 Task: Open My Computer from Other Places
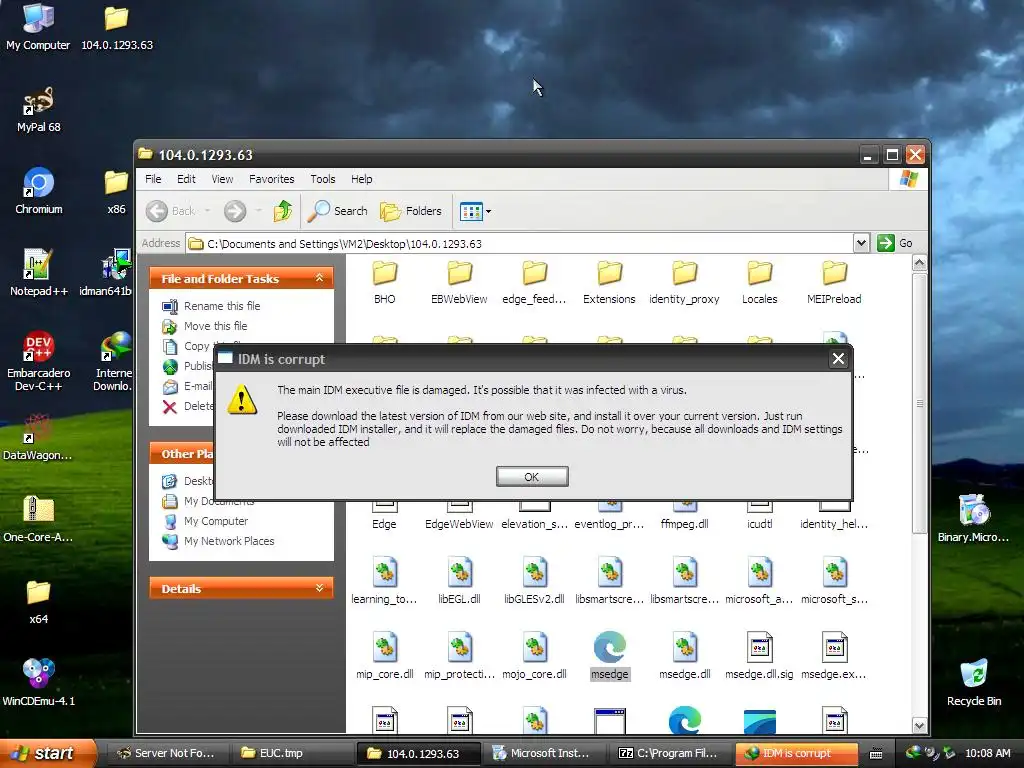coord(216,521)
